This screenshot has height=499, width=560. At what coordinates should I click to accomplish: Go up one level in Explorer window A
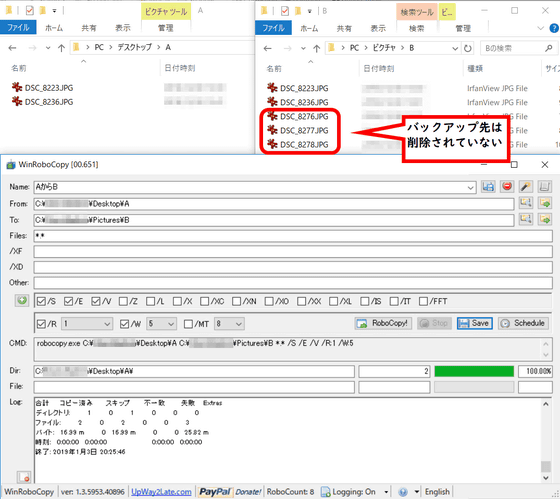61,48
